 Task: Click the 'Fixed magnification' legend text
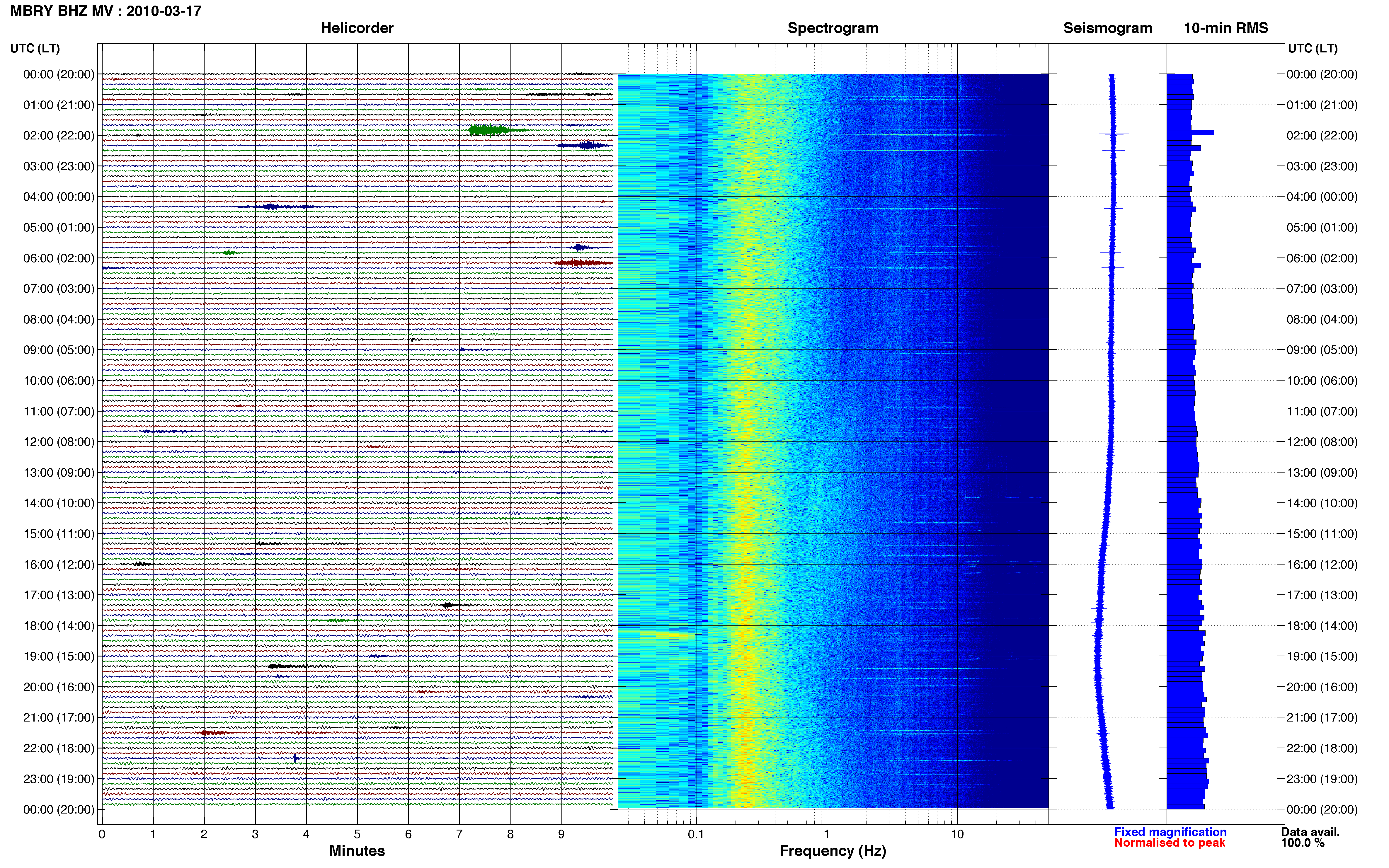[1170, 832]
